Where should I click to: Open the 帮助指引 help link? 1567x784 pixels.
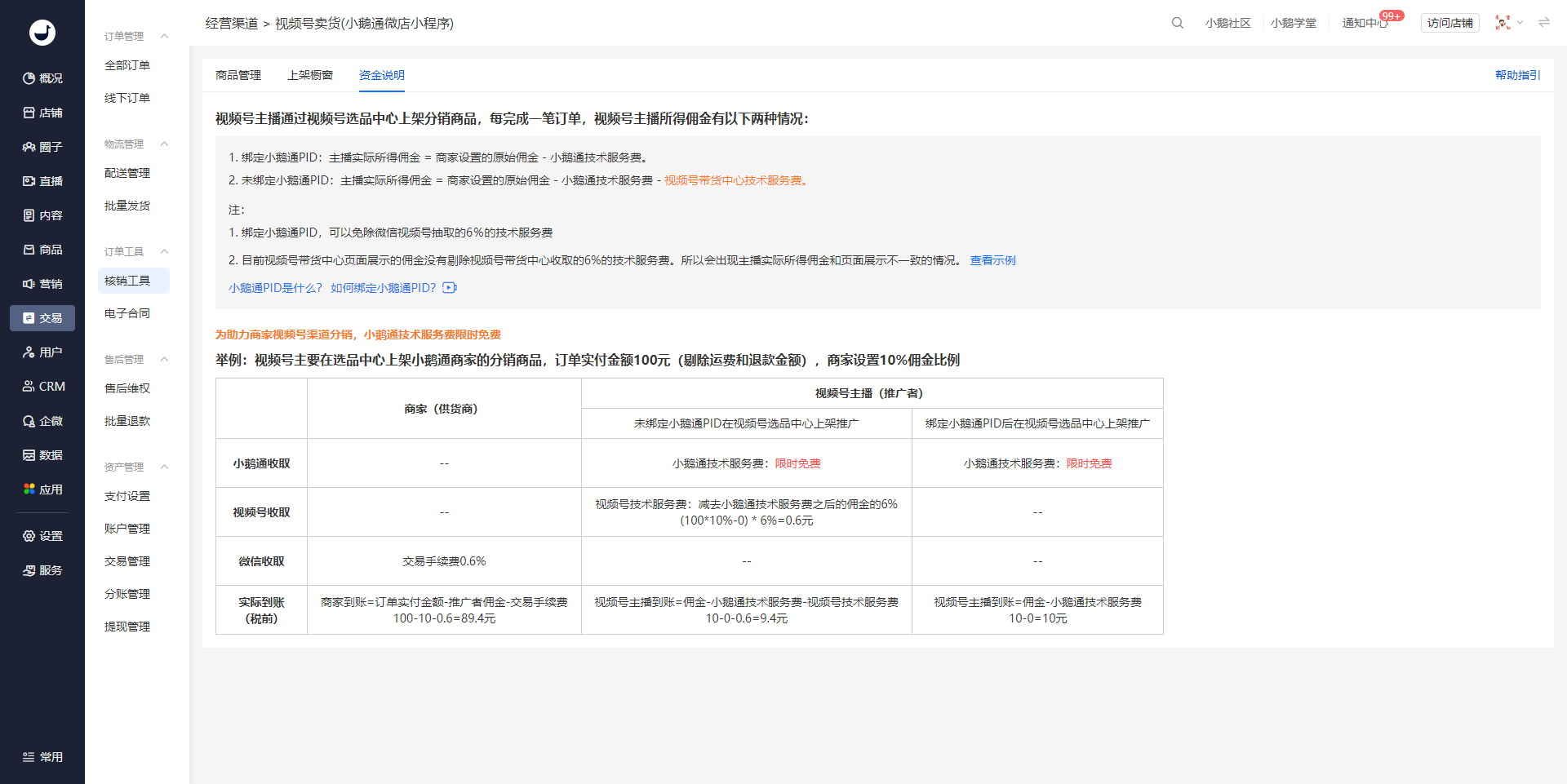(x=1517, y=75)
